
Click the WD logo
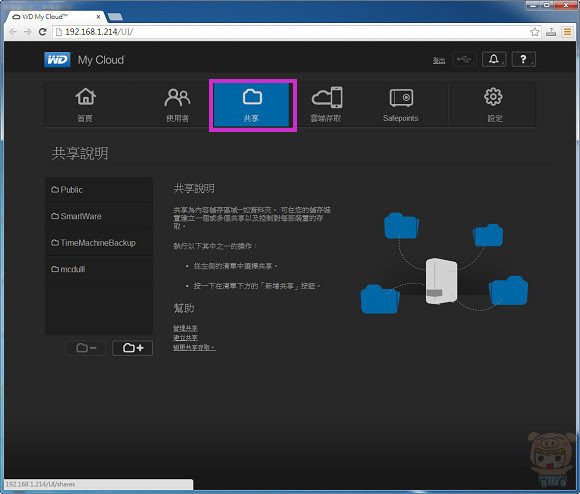[x=57, y=60]
